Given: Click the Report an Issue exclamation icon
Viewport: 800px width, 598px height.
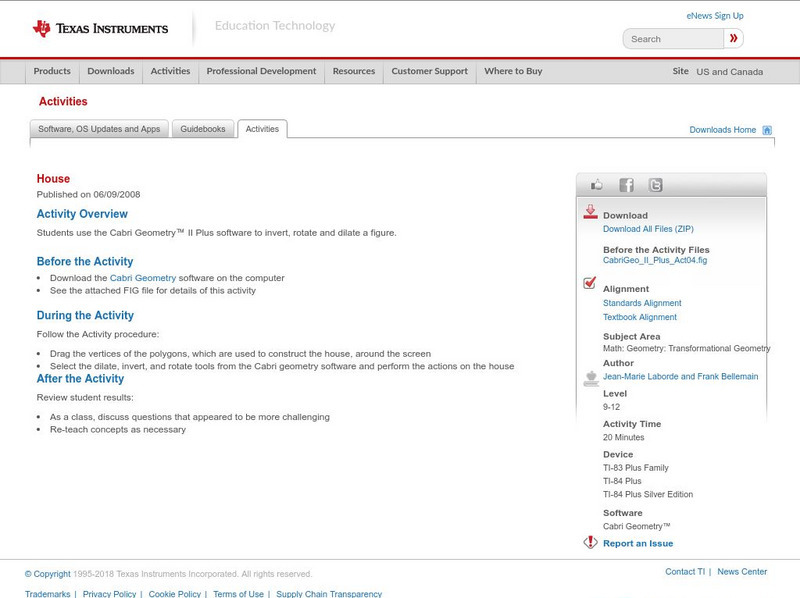Looking at the screenshot, I should point(589,542).
